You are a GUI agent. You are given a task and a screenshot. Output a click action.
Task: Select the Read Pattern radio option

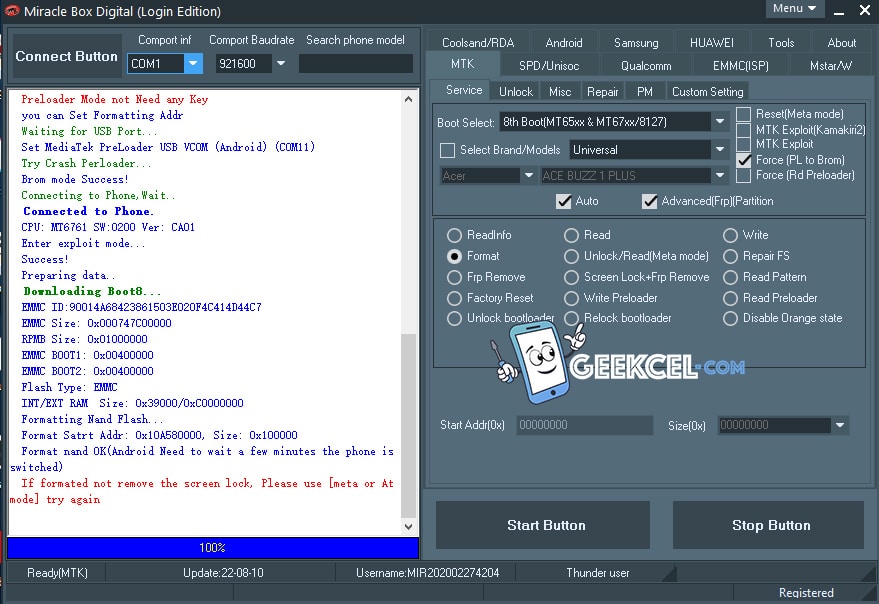click(732, 277)
